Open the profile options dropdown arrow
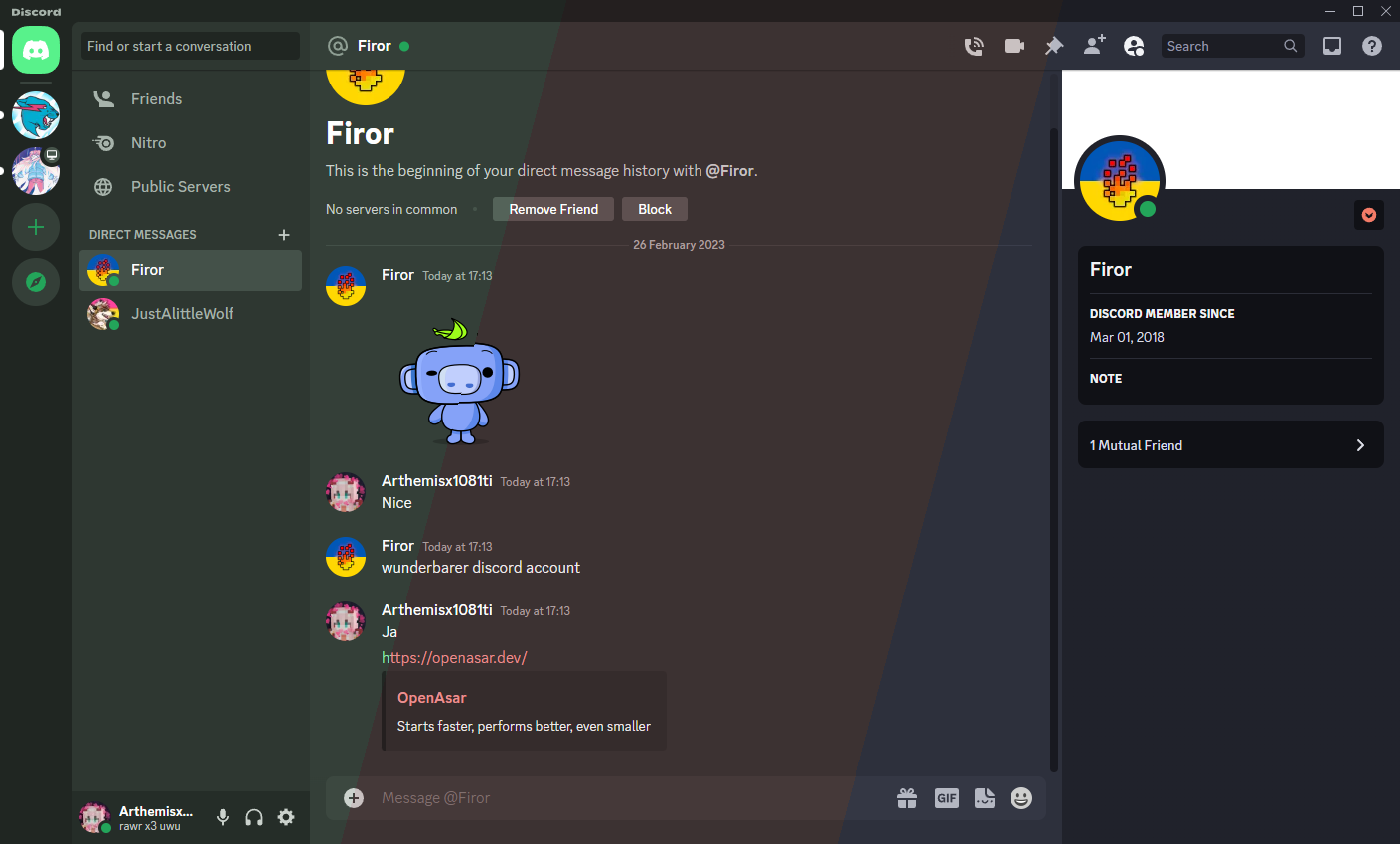 click(x=1369, y=215)
